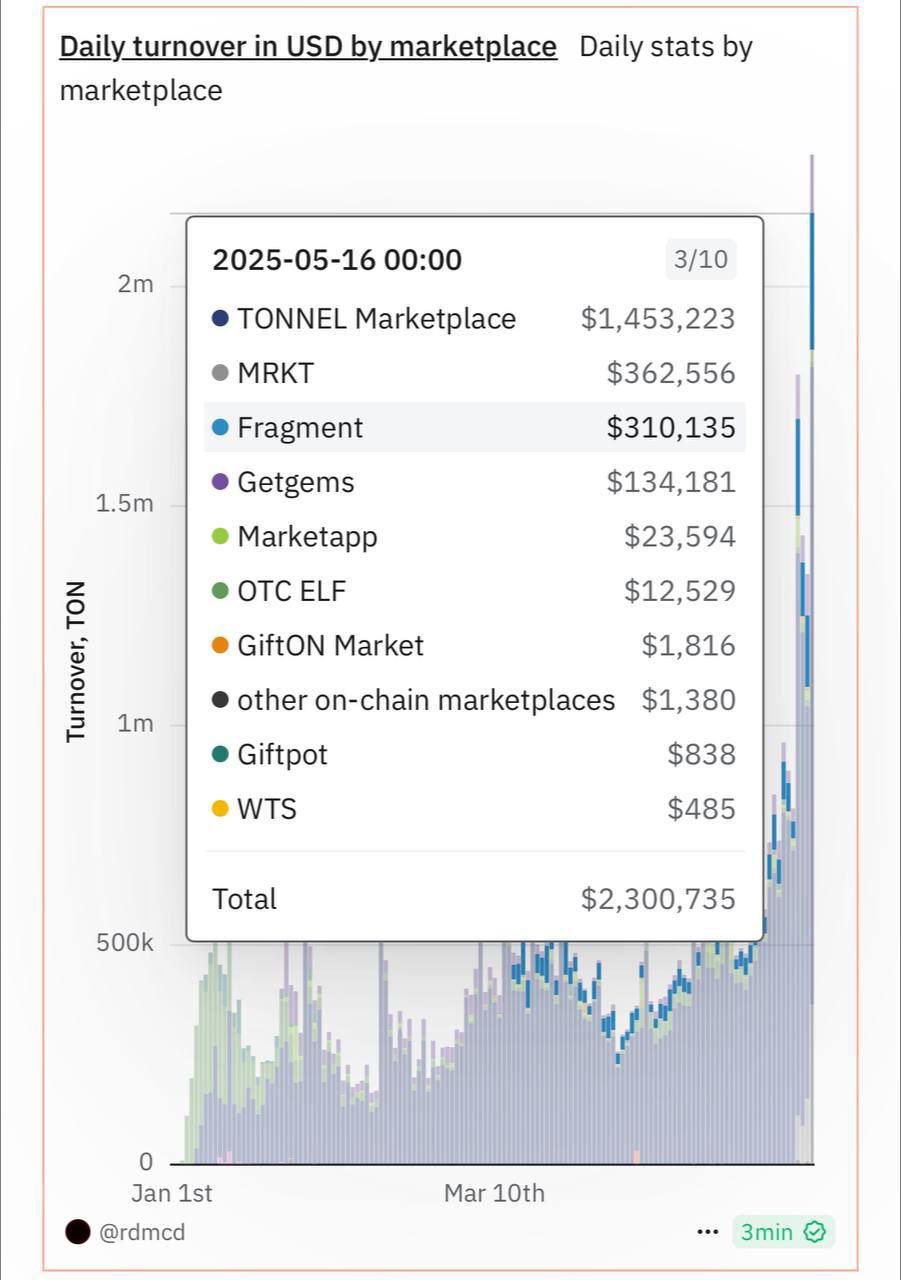
Task: Select the other on-chain marketplaces label
Action: [426, 700]
